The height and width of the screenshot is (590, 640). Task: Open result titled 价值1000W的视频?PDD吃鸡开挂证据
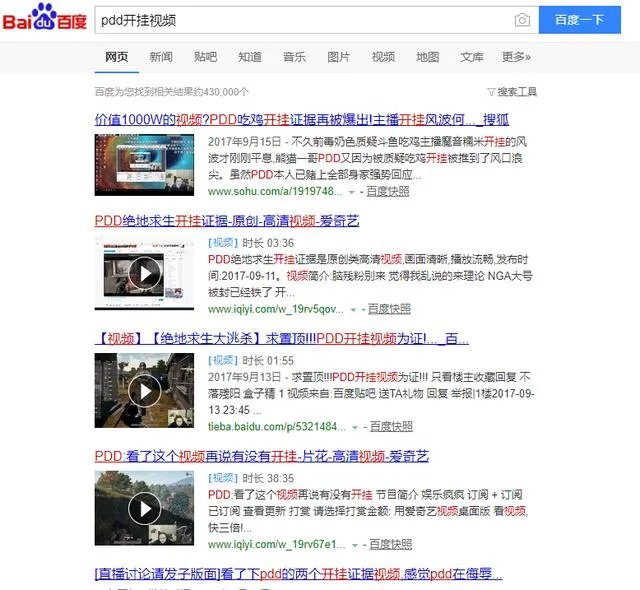(x=302, y=120)
